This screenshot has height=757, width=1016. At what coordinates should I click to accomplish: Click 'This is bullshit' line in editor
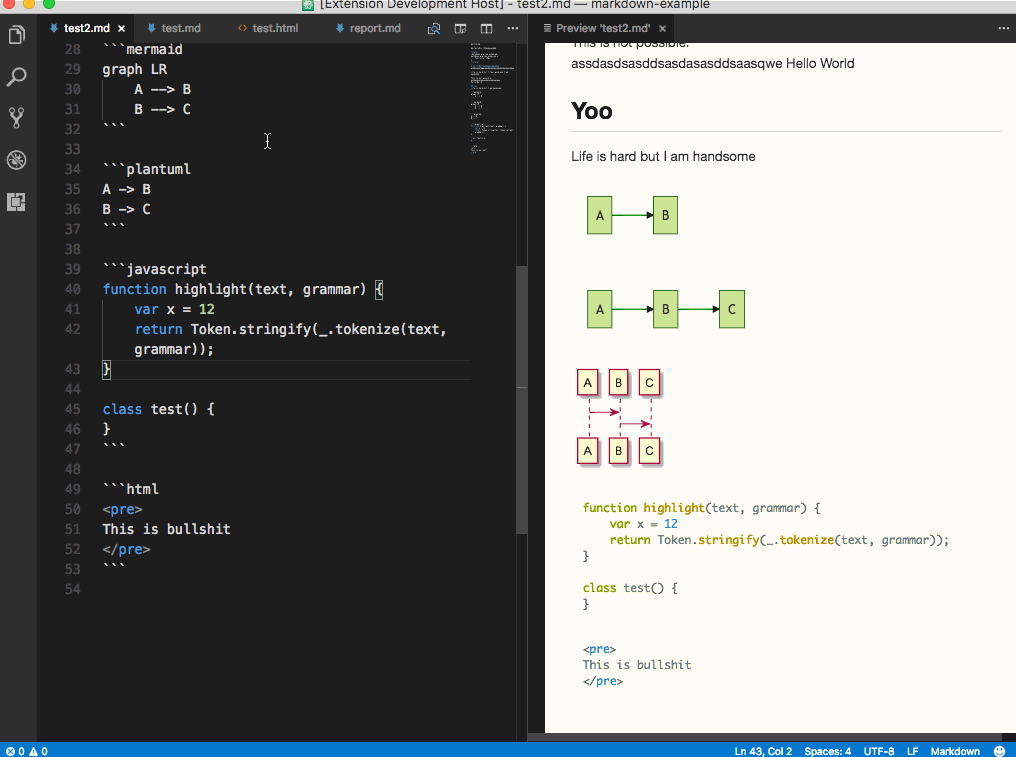click(167, 529)
